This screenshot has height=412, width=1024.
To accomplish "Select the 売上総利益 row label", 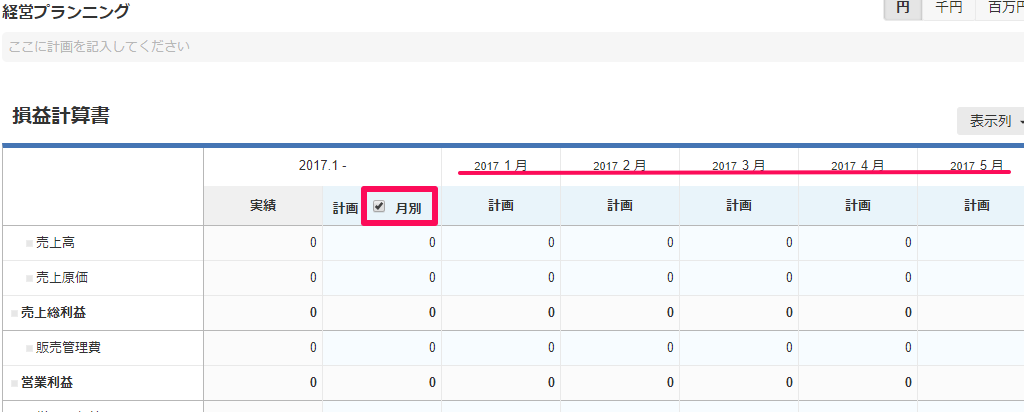I will click(54, 313).
